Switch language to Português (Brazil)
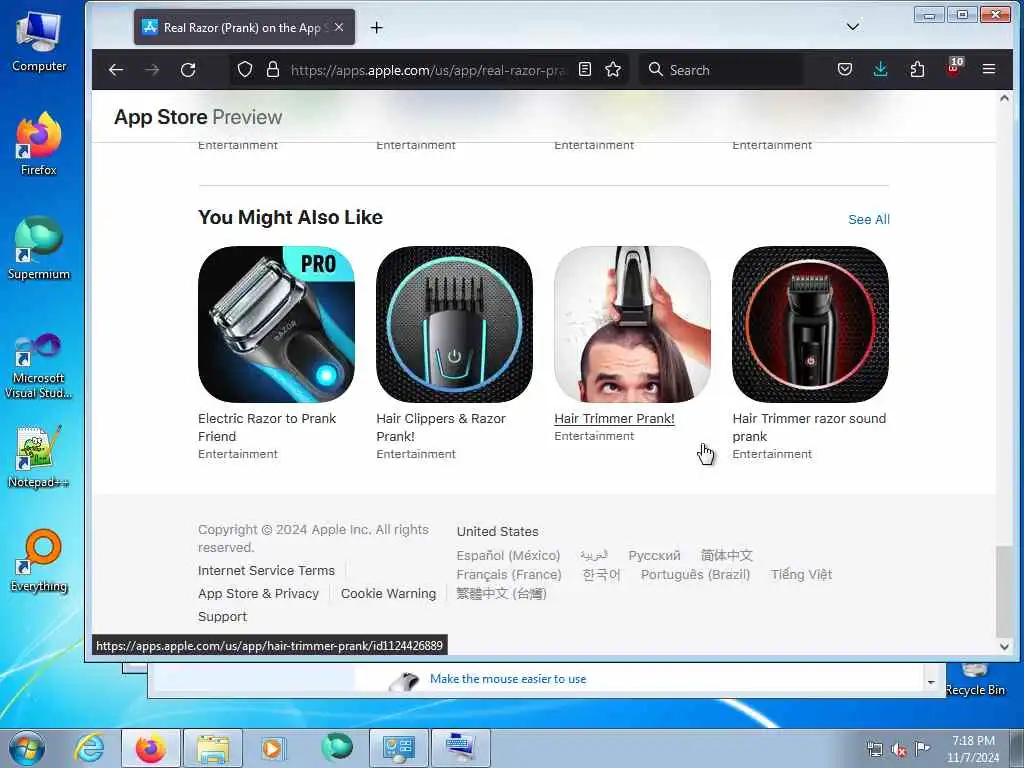 coord(695,575)
